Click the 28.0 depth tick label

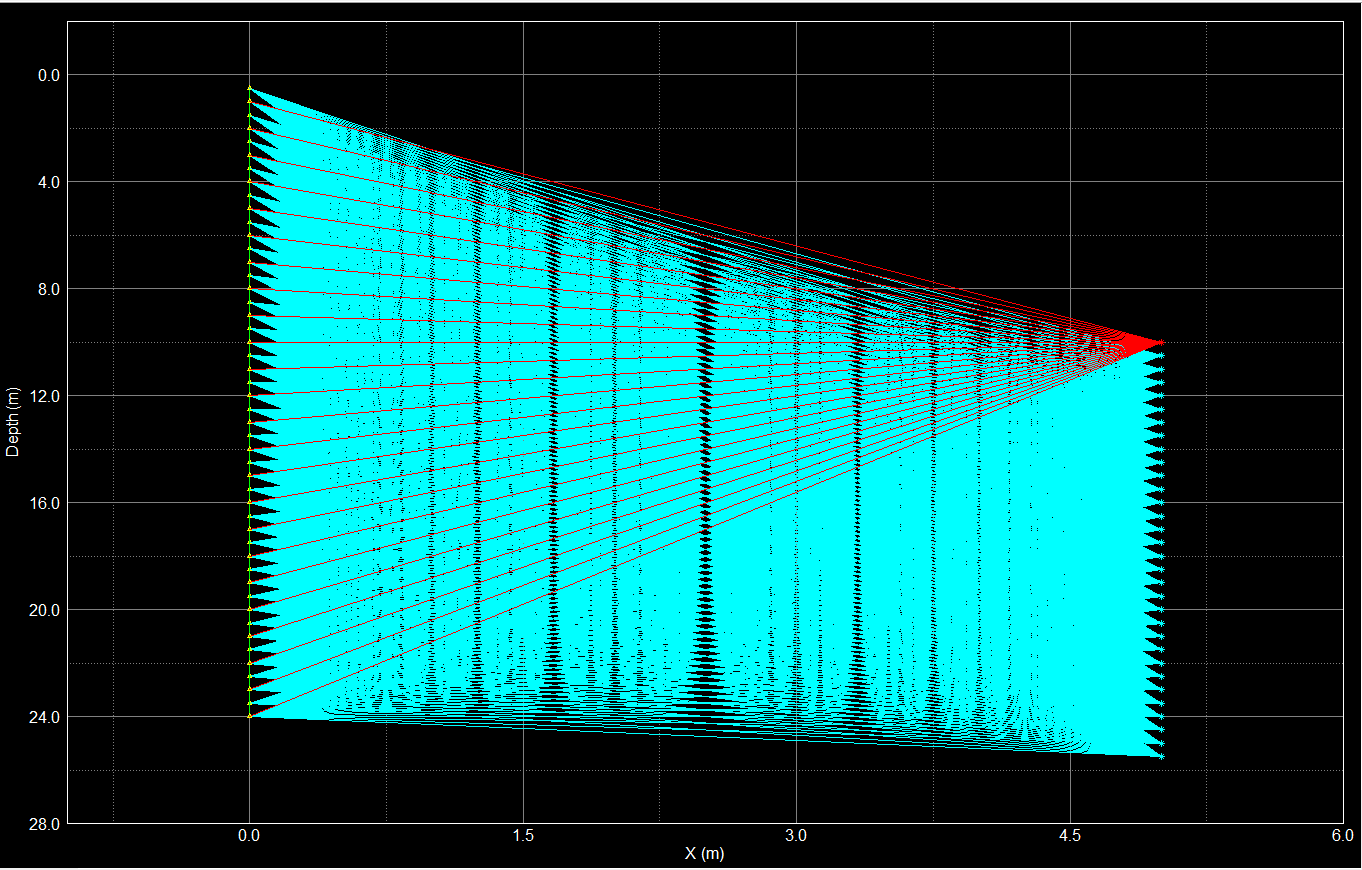(45, 824)
